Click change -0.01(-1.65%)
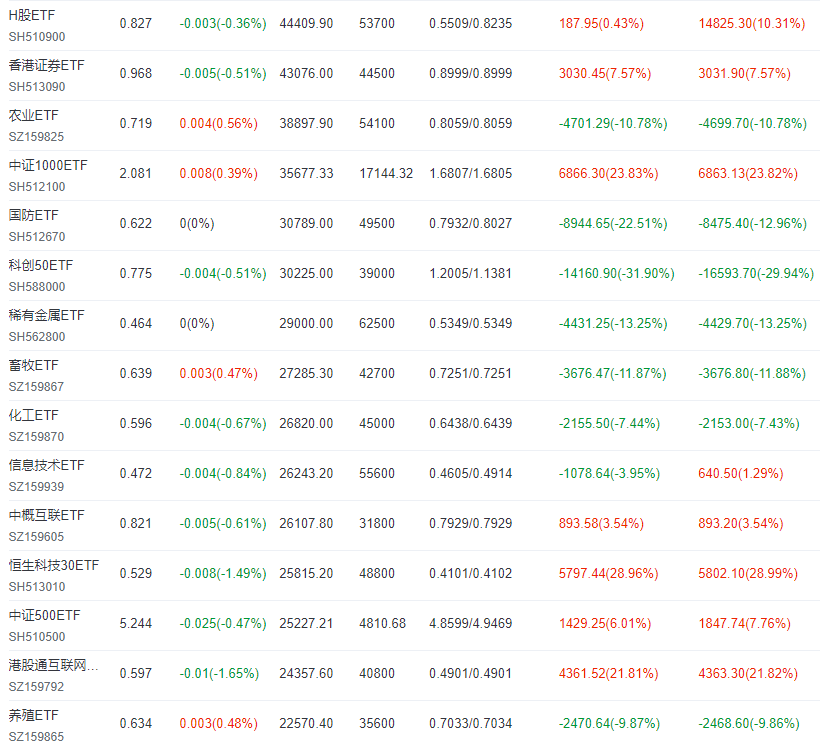 pyautogui.click(x=219, y=673)
